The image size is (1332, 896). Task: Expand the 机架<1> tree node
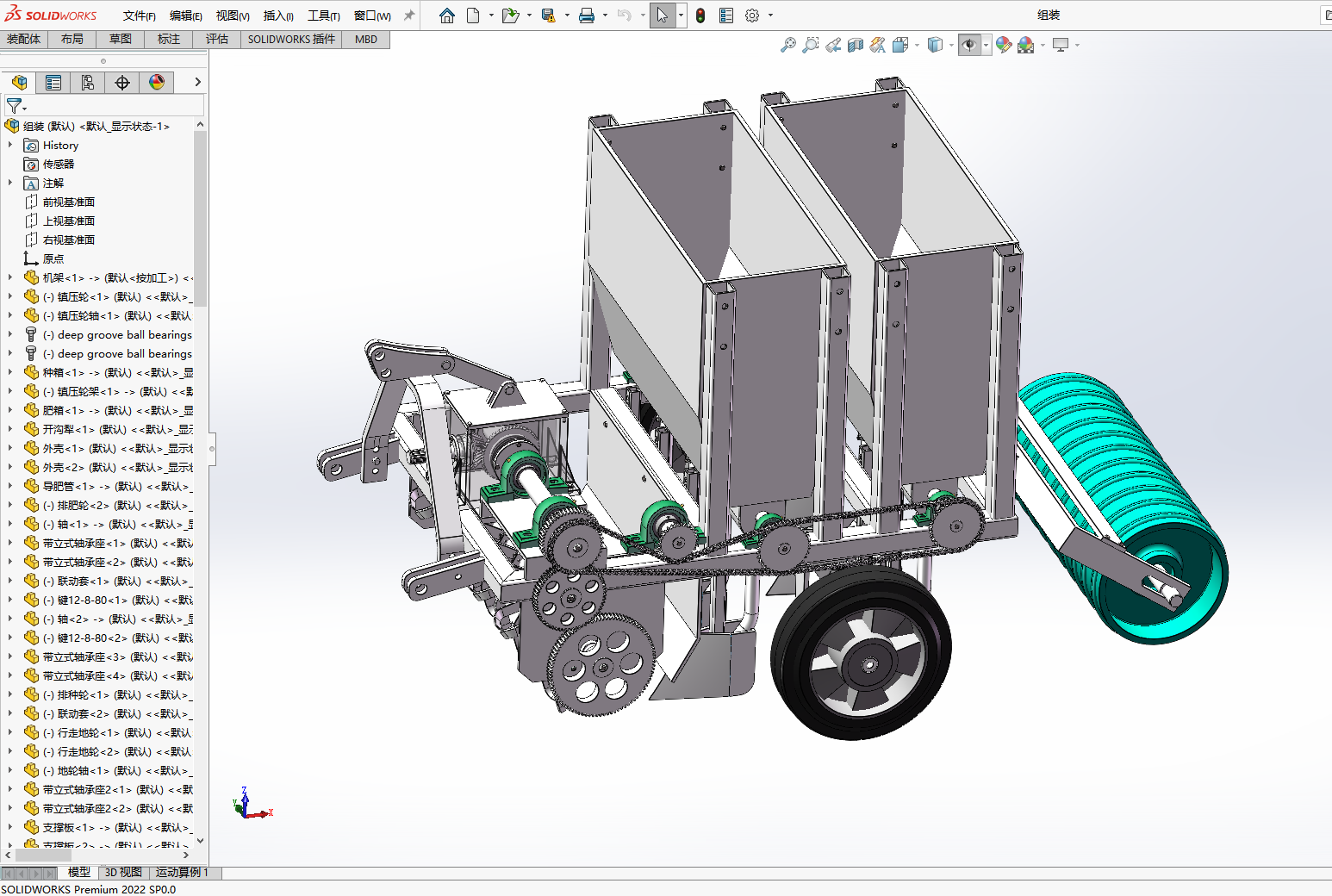10,277
